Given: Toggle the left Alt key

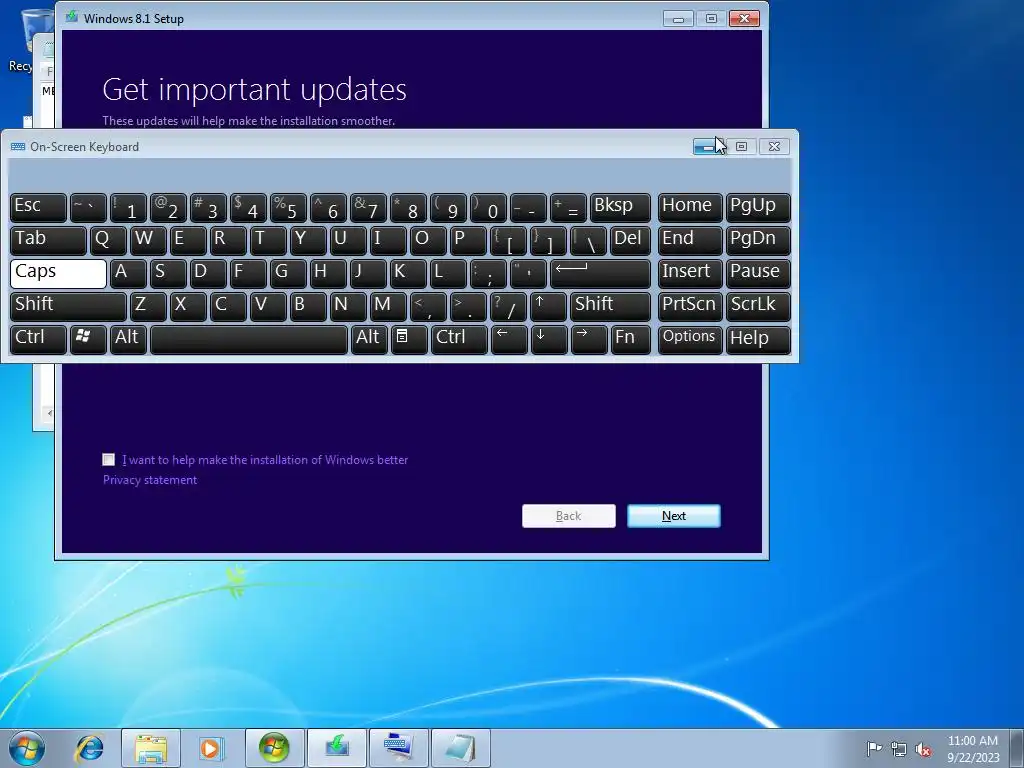Looking at the screenshot, I should point(127,339).
